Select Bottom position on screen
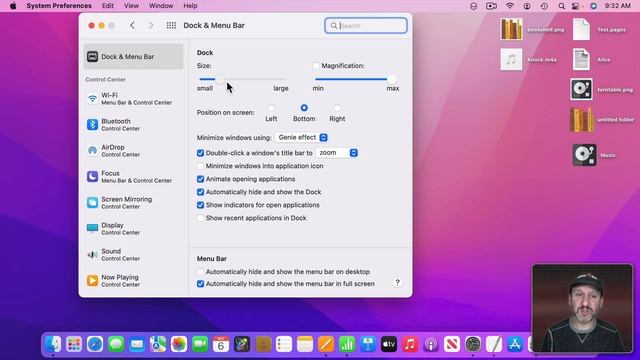 click(x=304, y=108)
